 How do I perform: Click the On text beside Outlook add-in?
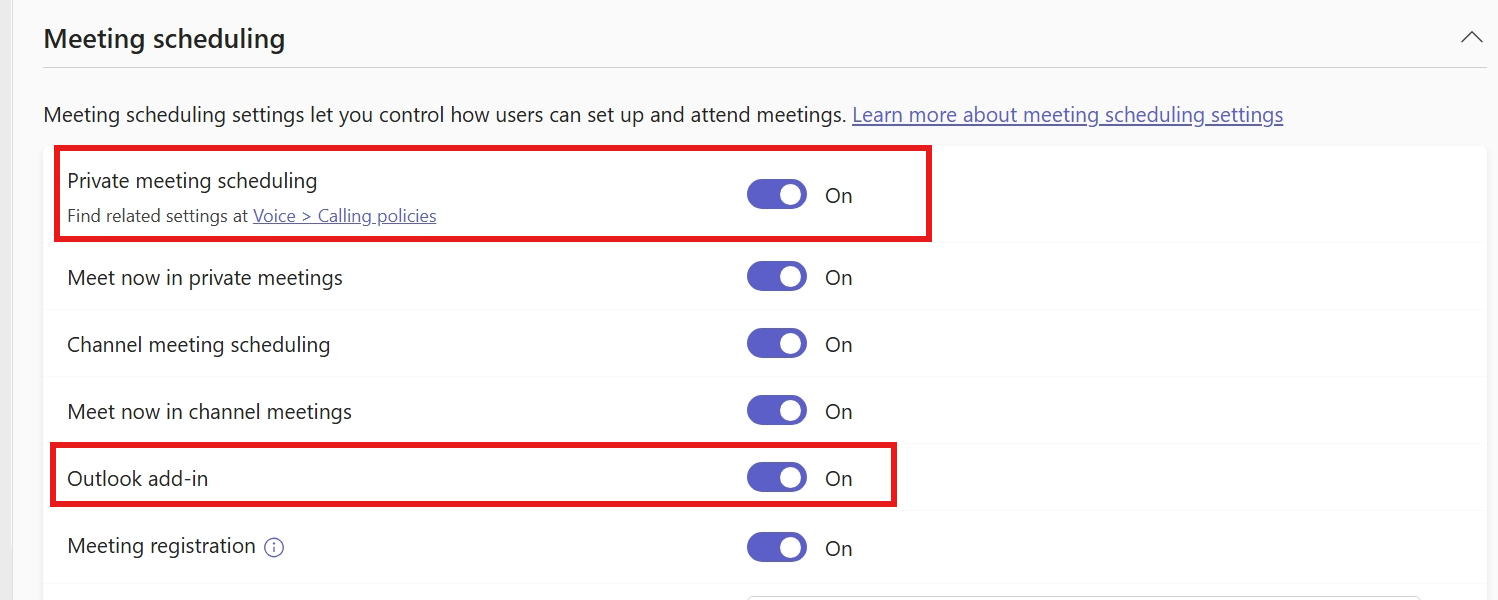pos(838,479)
